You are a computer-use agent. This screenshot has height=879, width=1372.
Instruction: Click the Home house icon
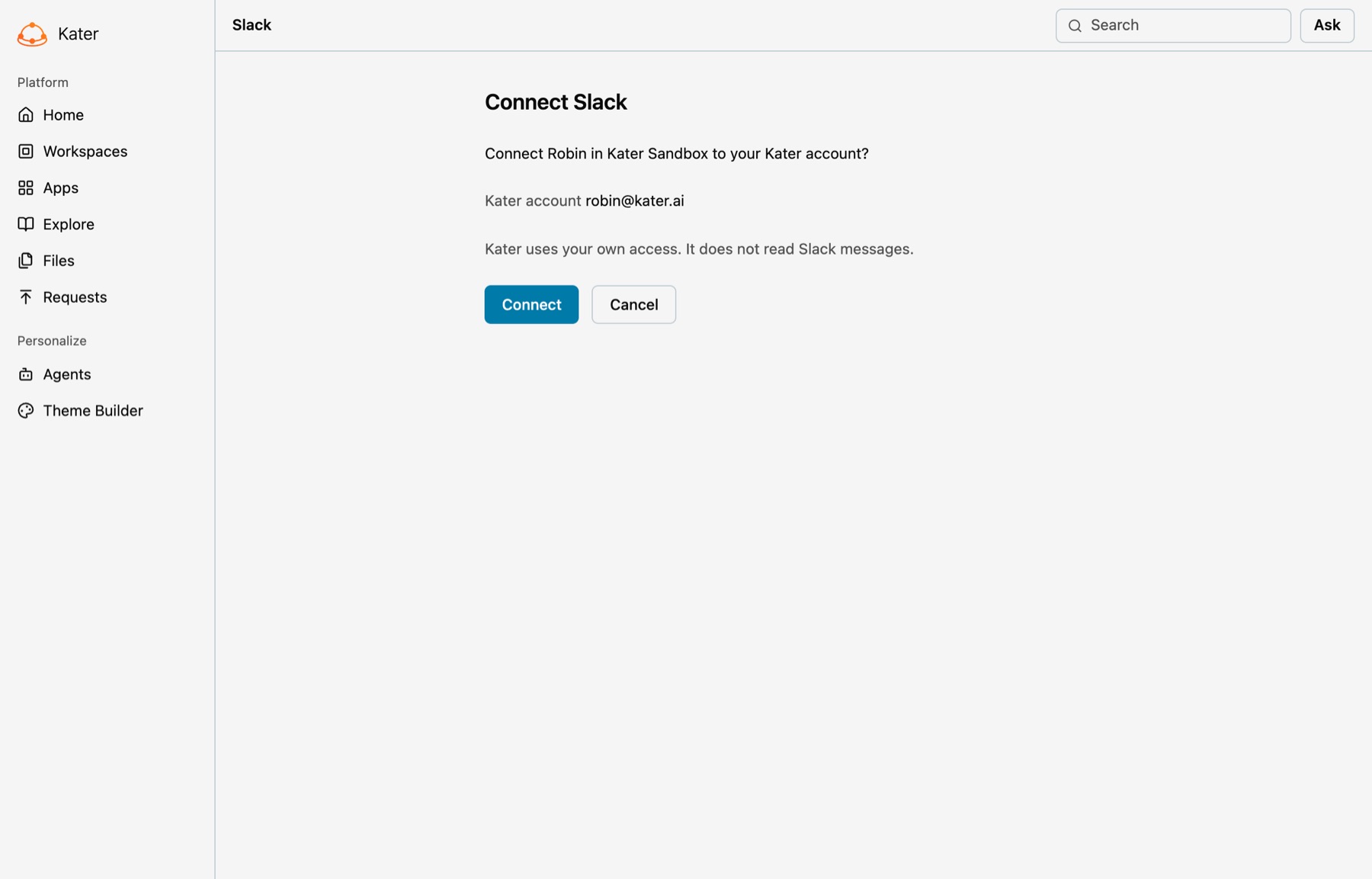click(x=26, y=114)
